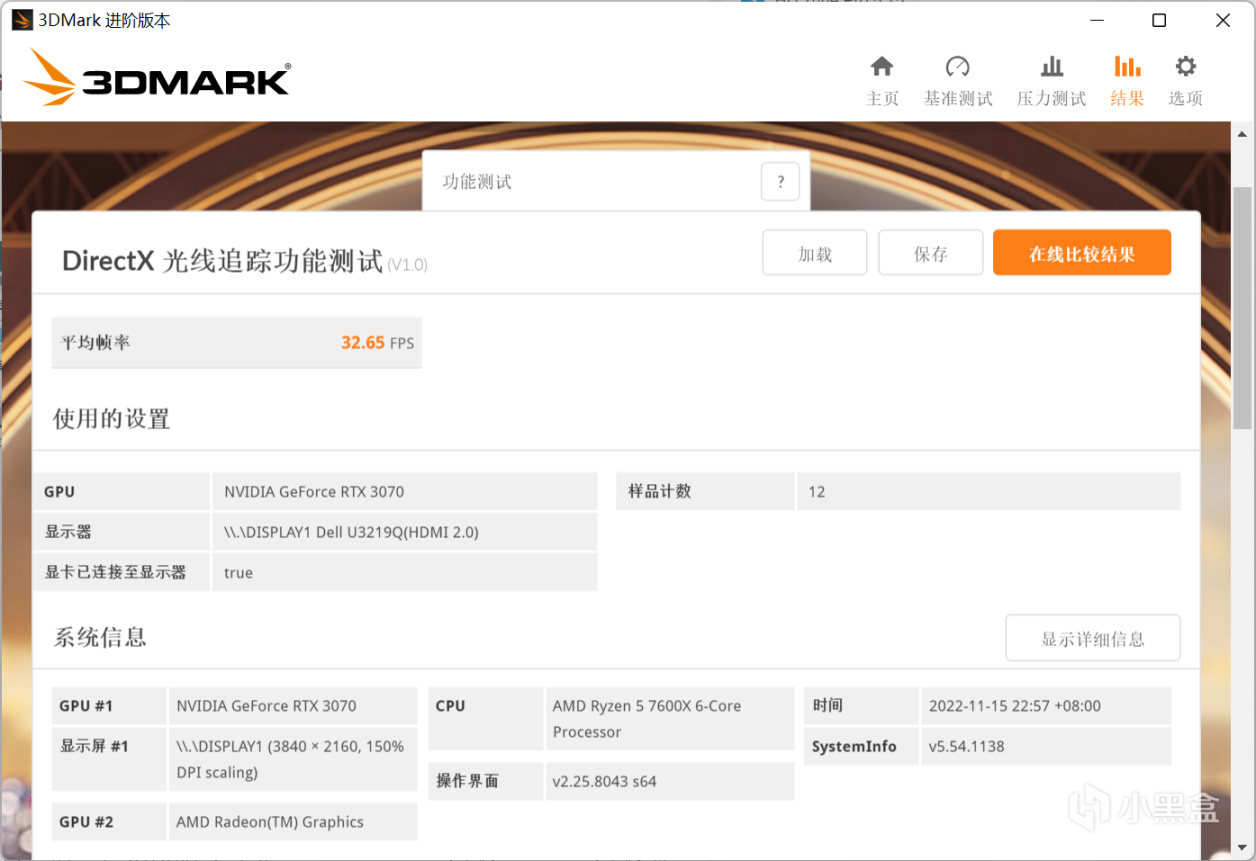1256x861 pixels.
Task: Click the v2.25.8043 s64 version value
Action: point(670,781)
